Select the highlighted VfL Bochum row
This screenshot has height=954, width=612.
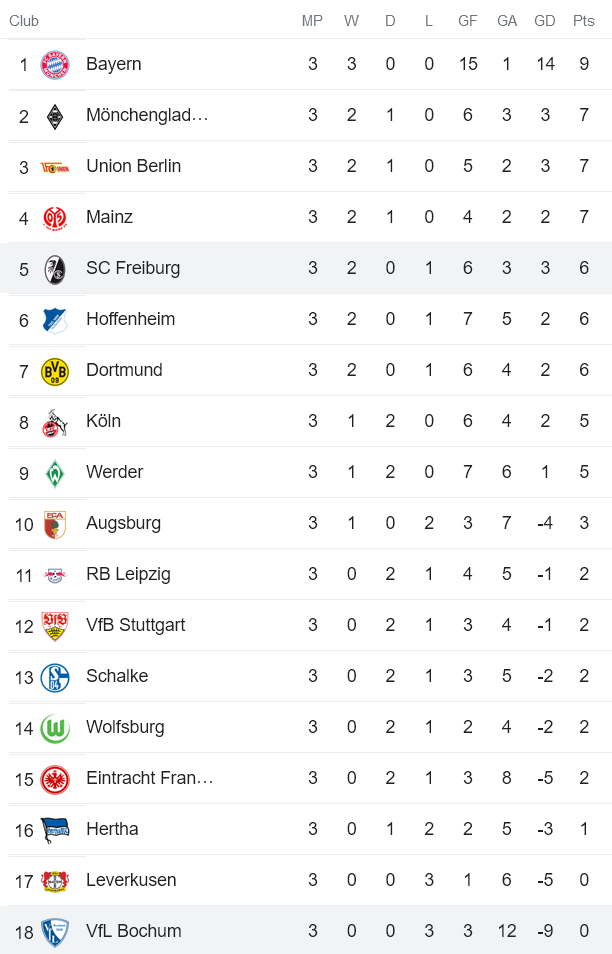tap(300, 931)
